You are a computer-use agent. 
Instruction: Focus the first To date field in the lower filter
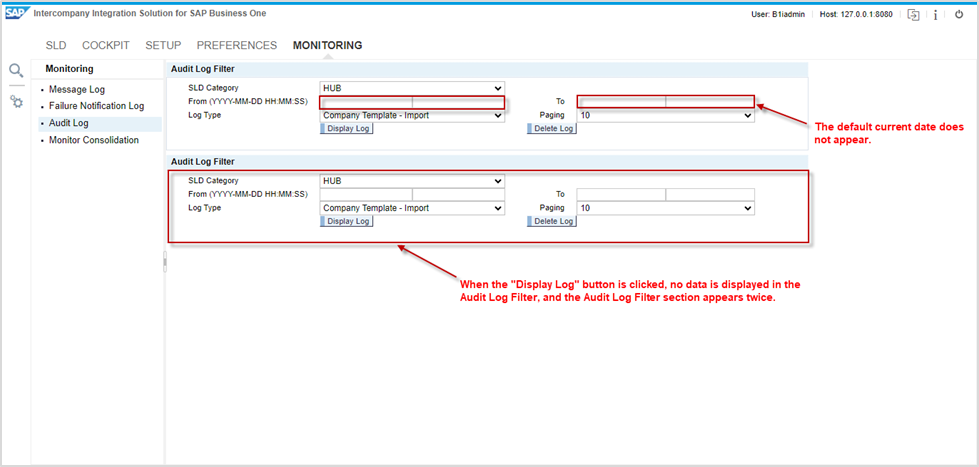coord(621,195)
